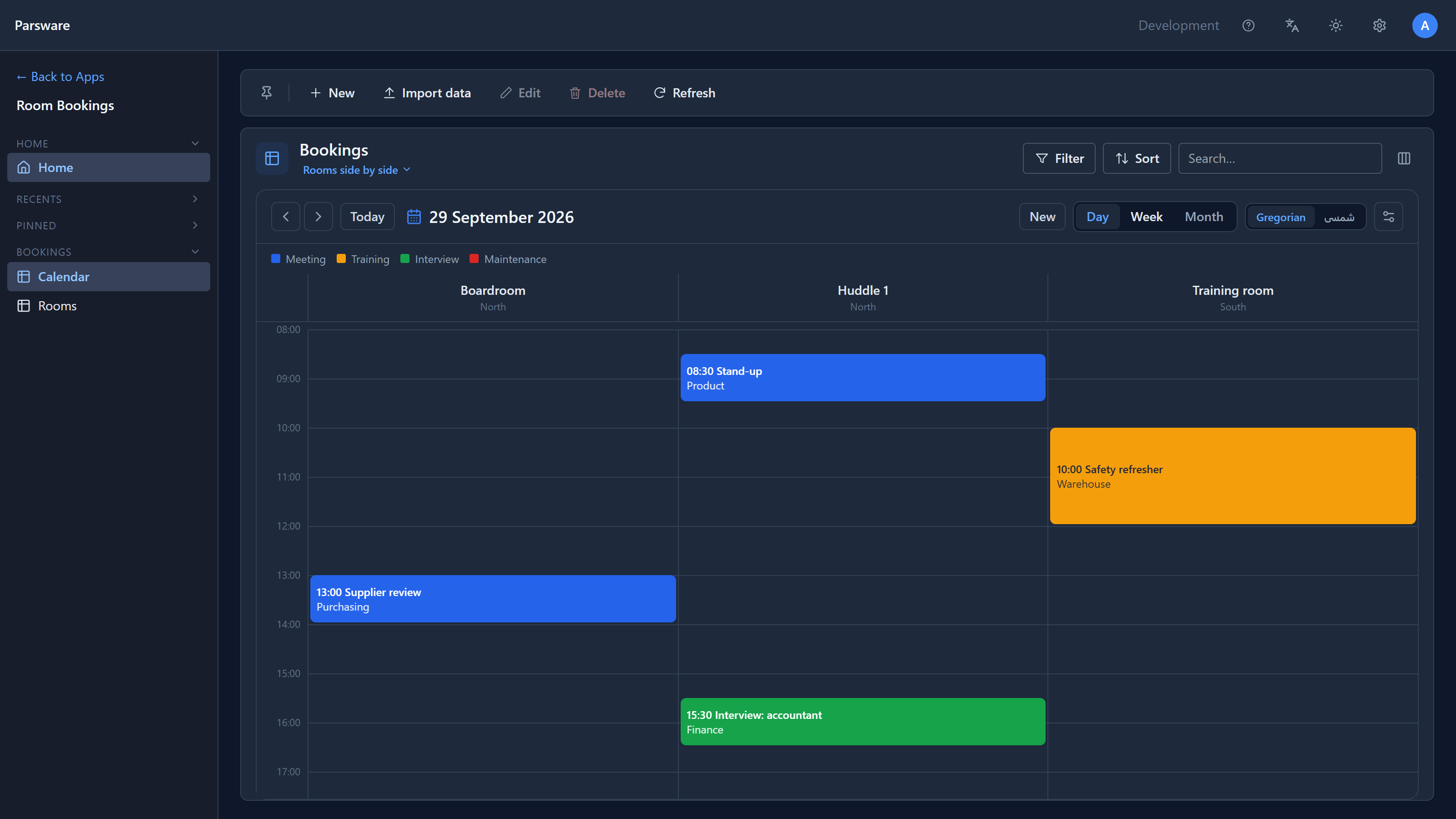Expand the RECENTS sidebar section
The height and width of the screenshot is (819, 1456).
point(195,199)
